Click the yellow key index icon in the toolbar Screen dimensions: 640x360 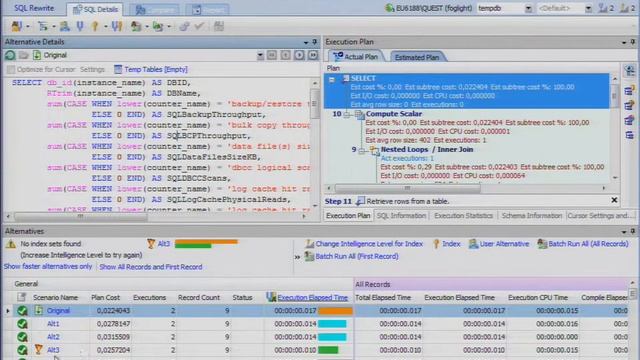point(95,27)
